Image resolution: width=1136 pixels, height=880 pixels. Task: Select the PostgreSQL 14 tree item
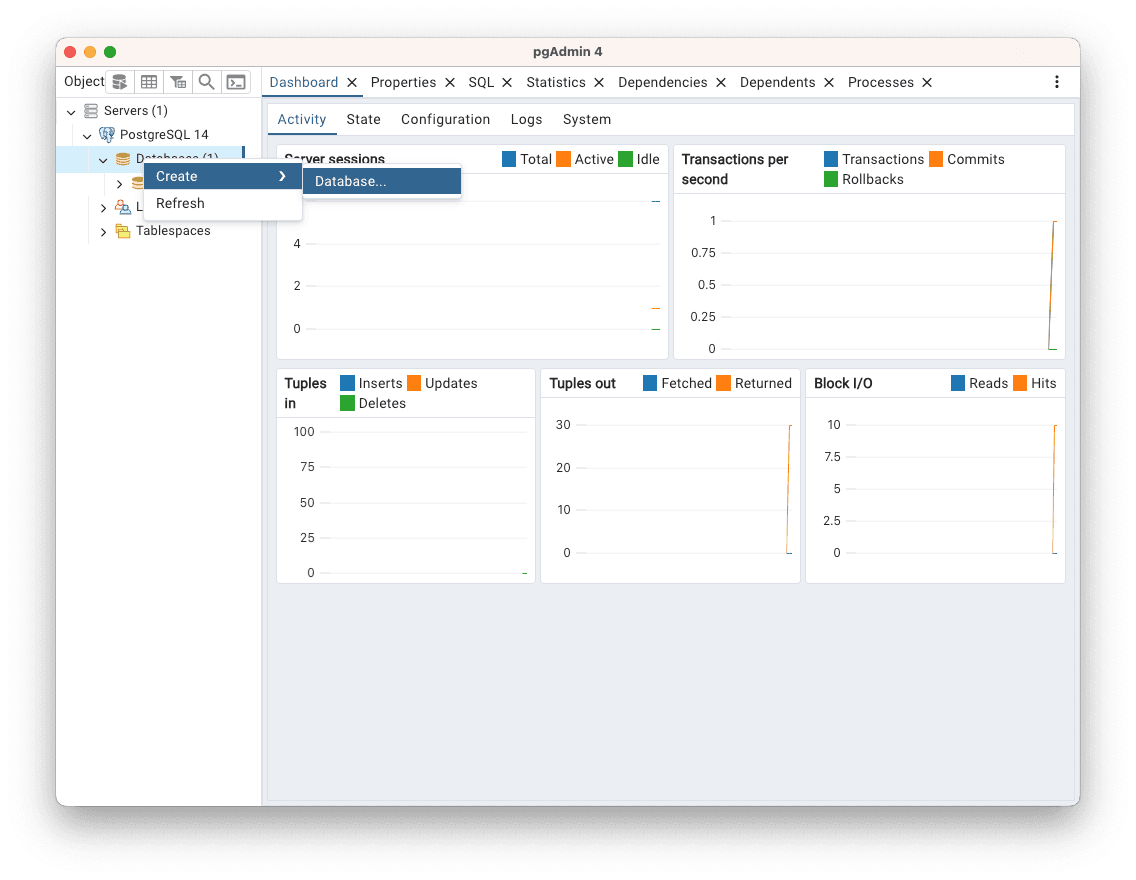click(x=164, y=135)
